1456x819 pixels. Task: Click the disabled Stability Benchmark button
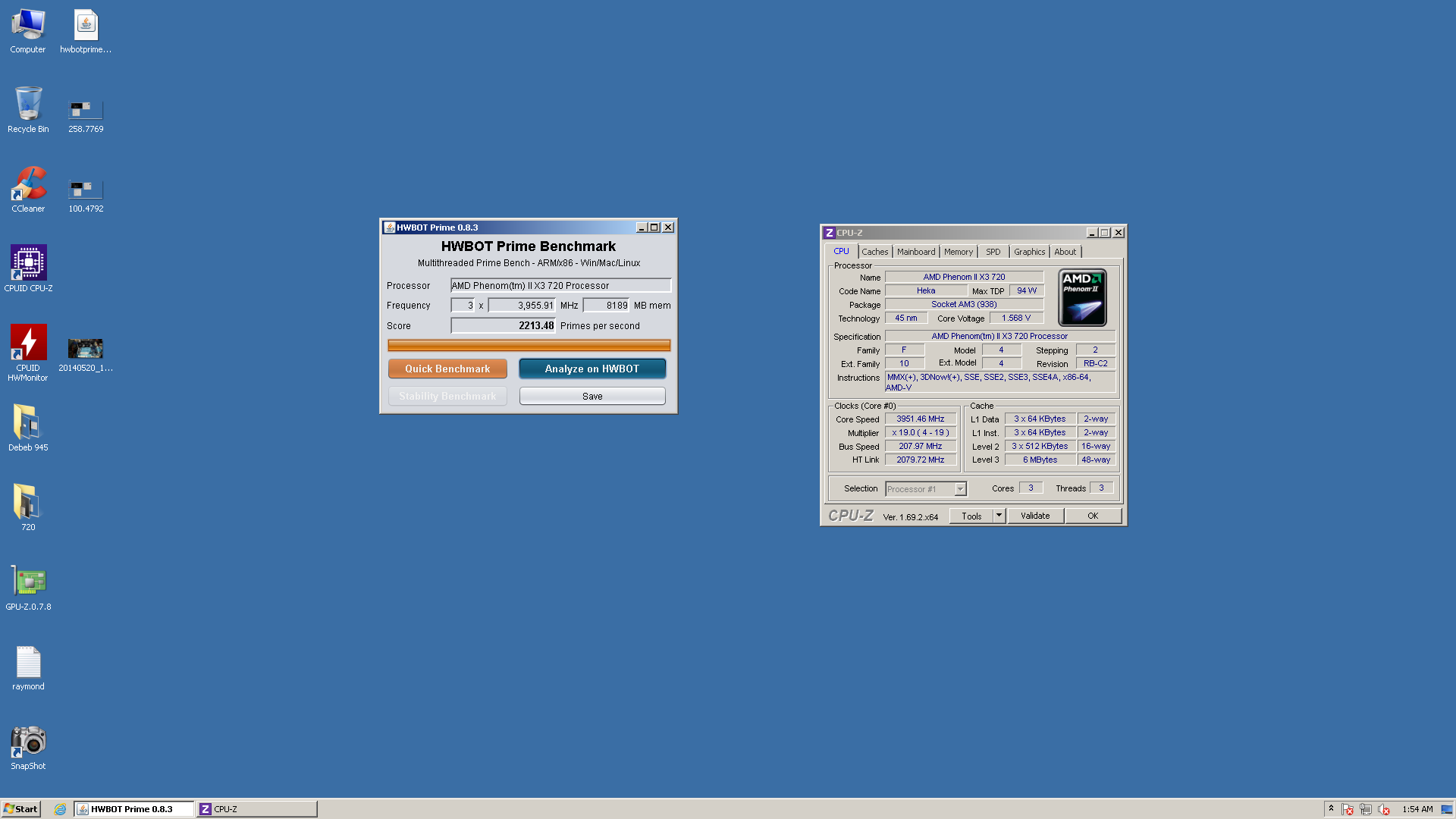(x=447, y=396)
